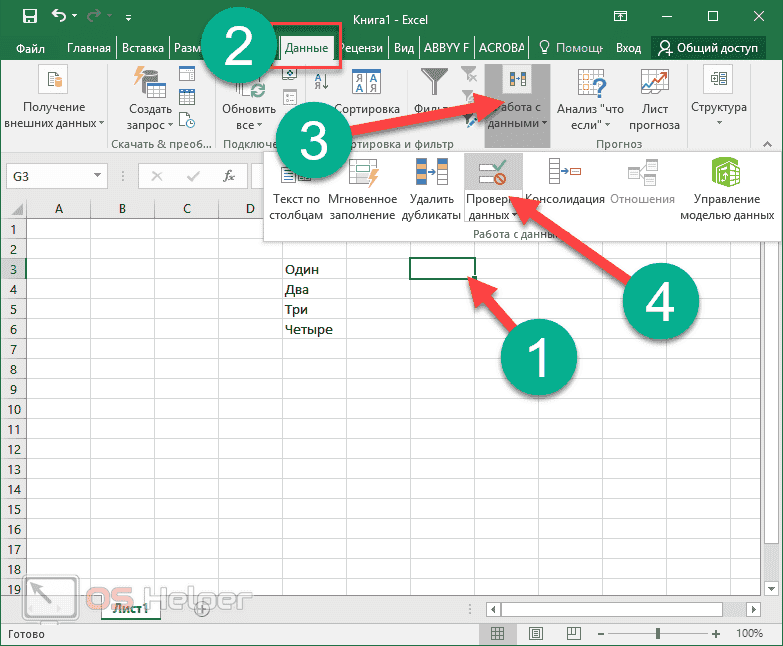
Task: Click the zoom slider handle
Action: 657,634
